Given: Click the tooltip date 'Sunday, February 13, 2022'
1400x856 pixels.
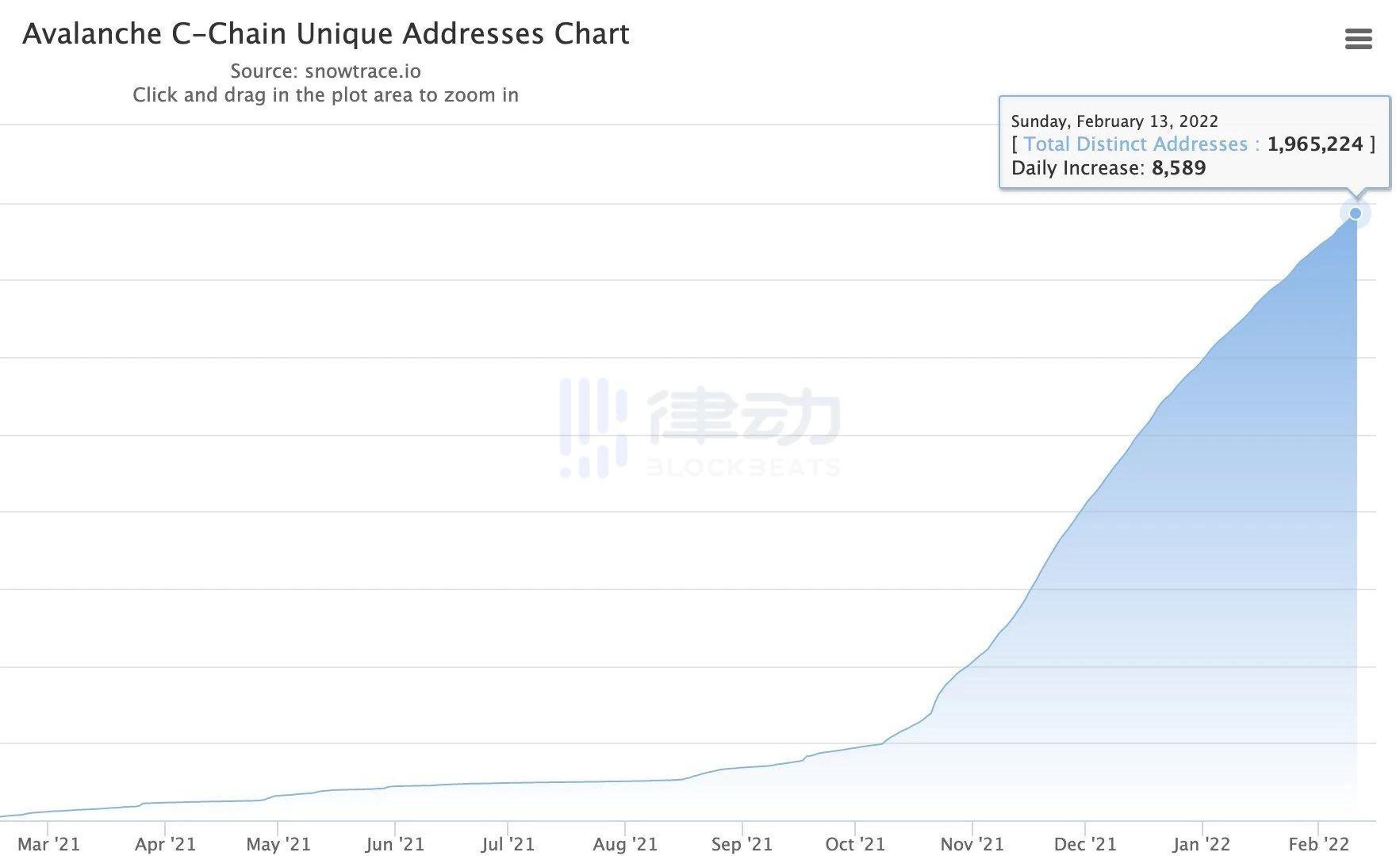Looking at the screenshot, I should point(1114,121).
